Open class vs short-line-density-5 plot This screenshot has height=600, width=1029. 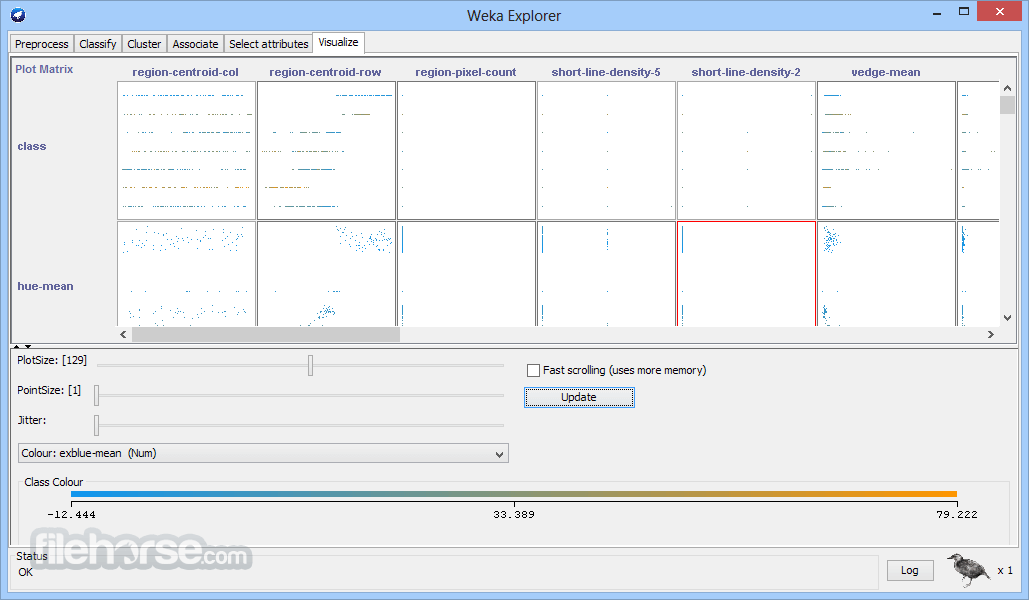point(606,150)
